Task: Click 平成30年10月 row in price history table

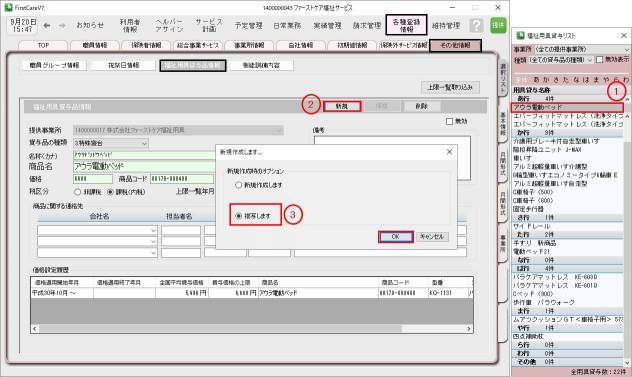Action: (251, 293)
